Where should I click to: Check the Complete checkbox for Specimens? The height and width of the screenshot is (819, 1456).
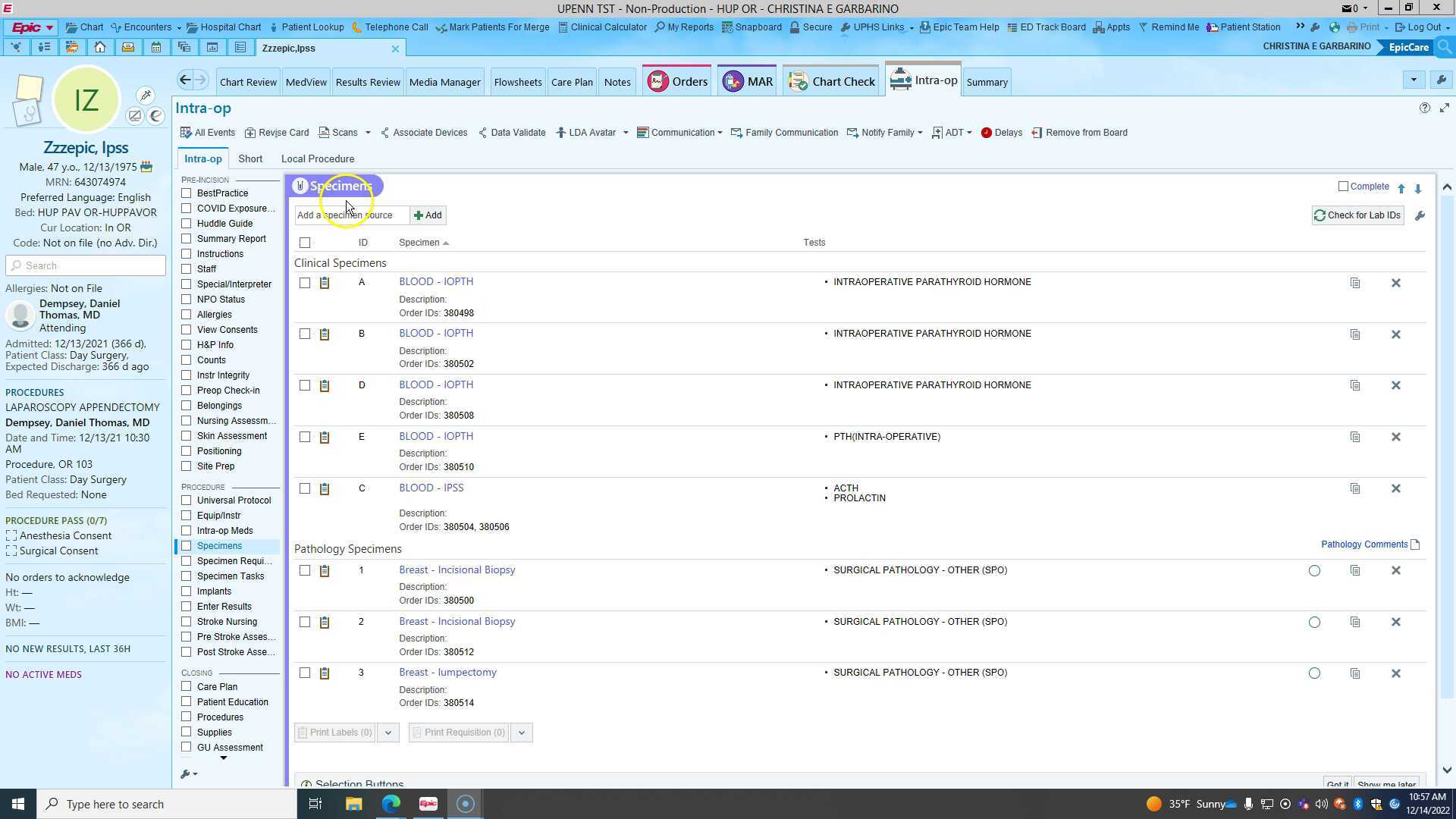[x=1344, y=187]
